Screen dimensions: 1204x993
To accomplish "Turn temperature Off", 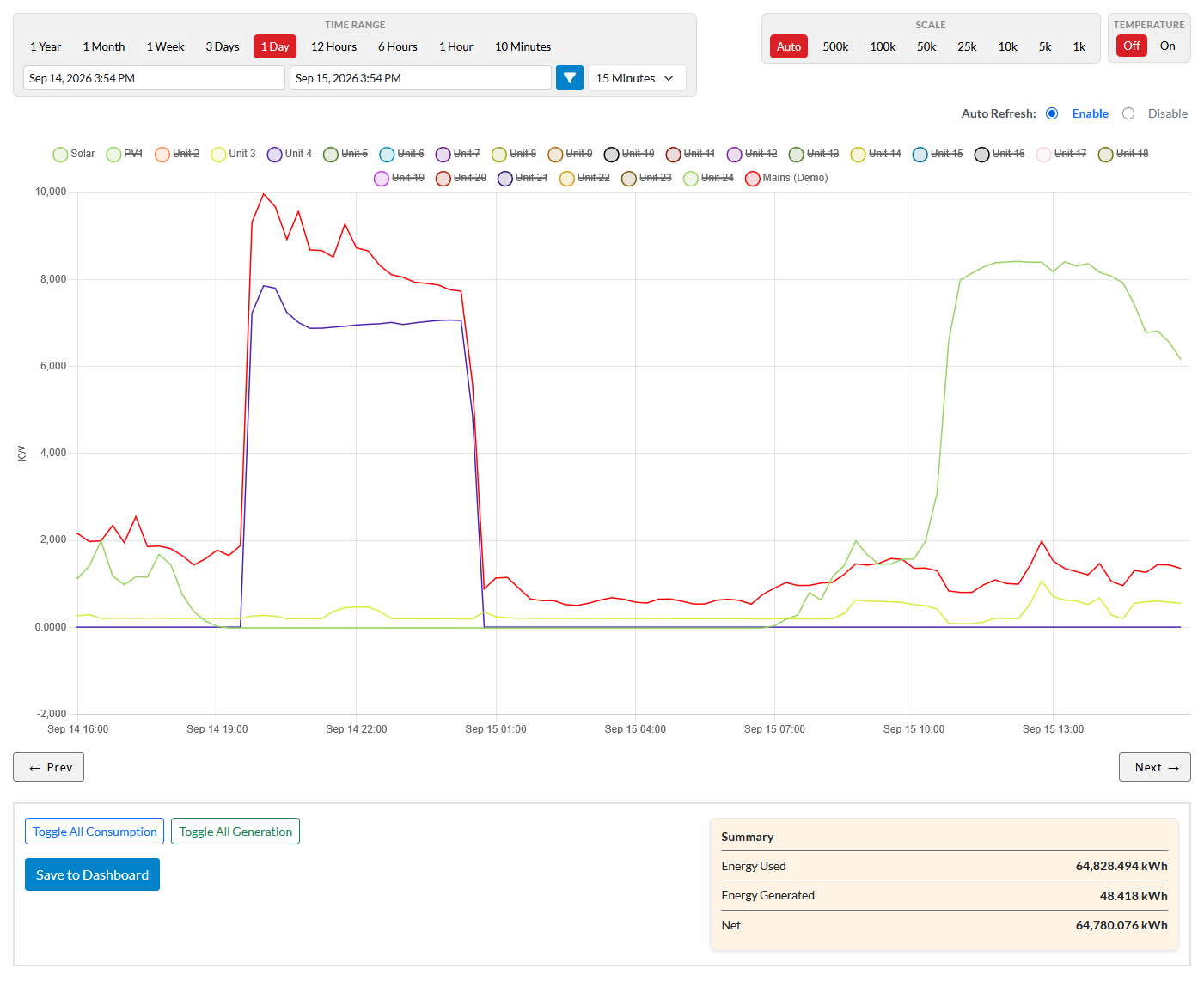I will (x=1132, y=46).
